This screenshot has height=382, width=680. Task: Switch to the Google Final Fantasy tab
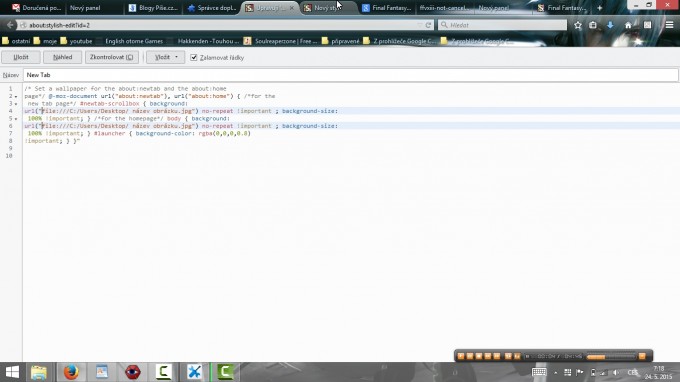click(x=387, y=8)
